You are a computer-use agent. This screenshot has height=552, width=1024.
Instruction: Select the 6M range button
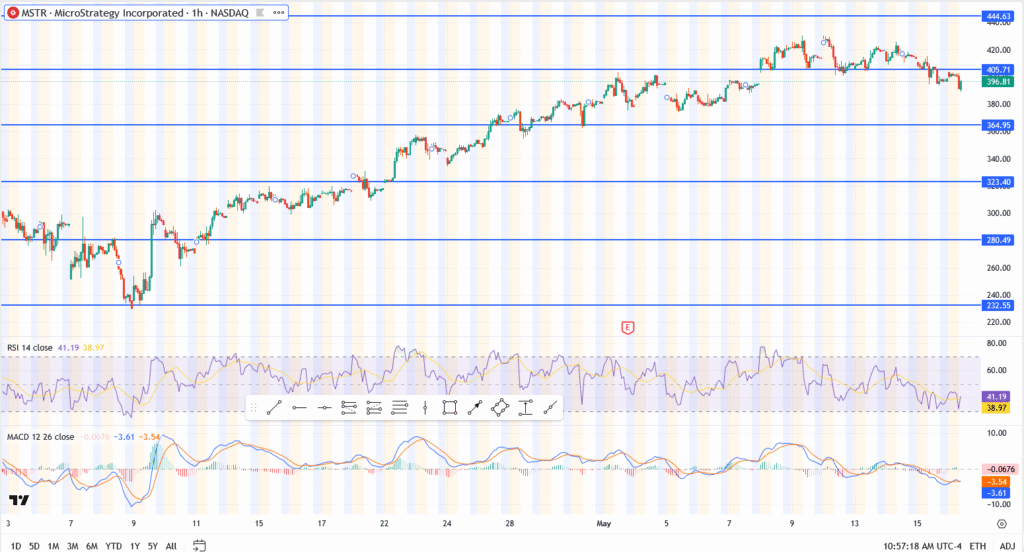(91, 545)
